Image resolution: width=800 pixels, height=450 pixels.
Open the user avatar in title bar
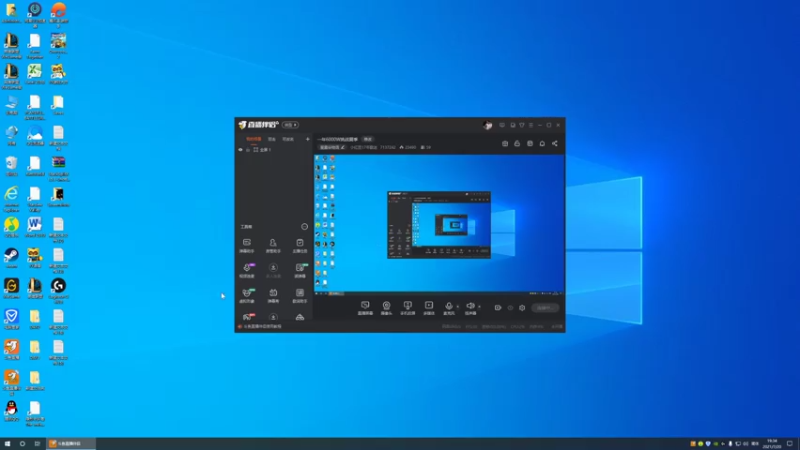click(487, 125)
